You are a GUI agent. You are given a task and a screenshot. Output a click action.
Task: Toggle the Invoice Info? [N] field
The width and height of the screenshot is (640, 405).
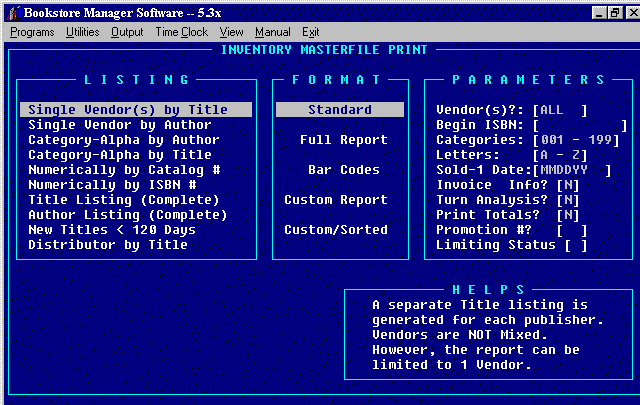(568, 185)
